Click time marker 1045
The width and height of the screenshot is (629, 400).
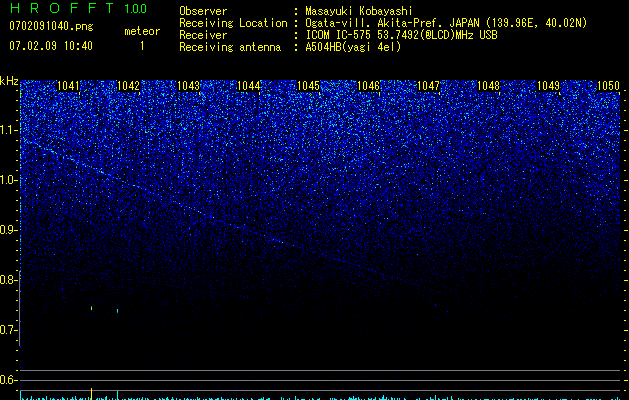tap(308, 86)
